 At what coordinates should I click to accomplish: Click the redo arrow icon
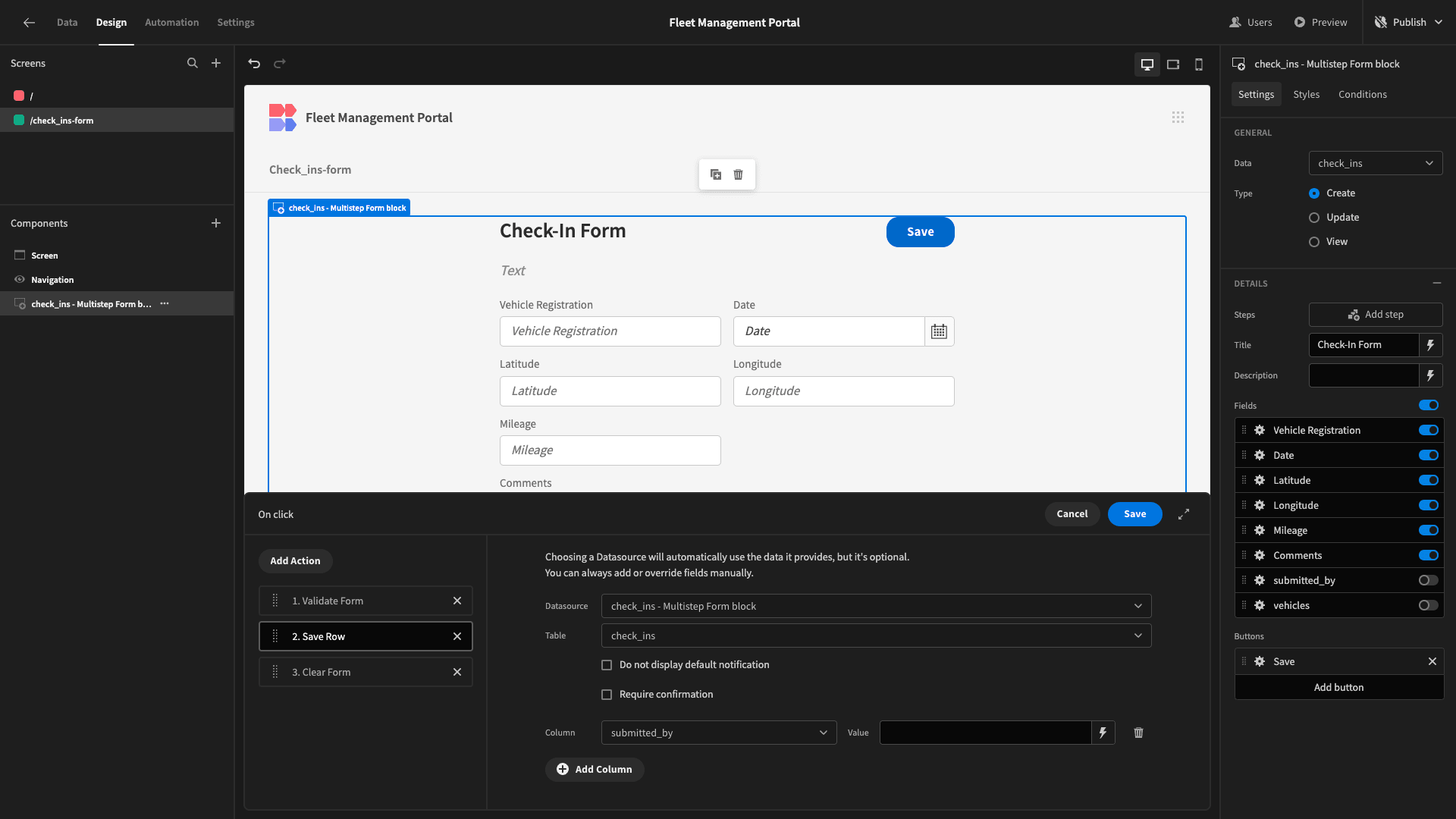[x=280, y=64]
